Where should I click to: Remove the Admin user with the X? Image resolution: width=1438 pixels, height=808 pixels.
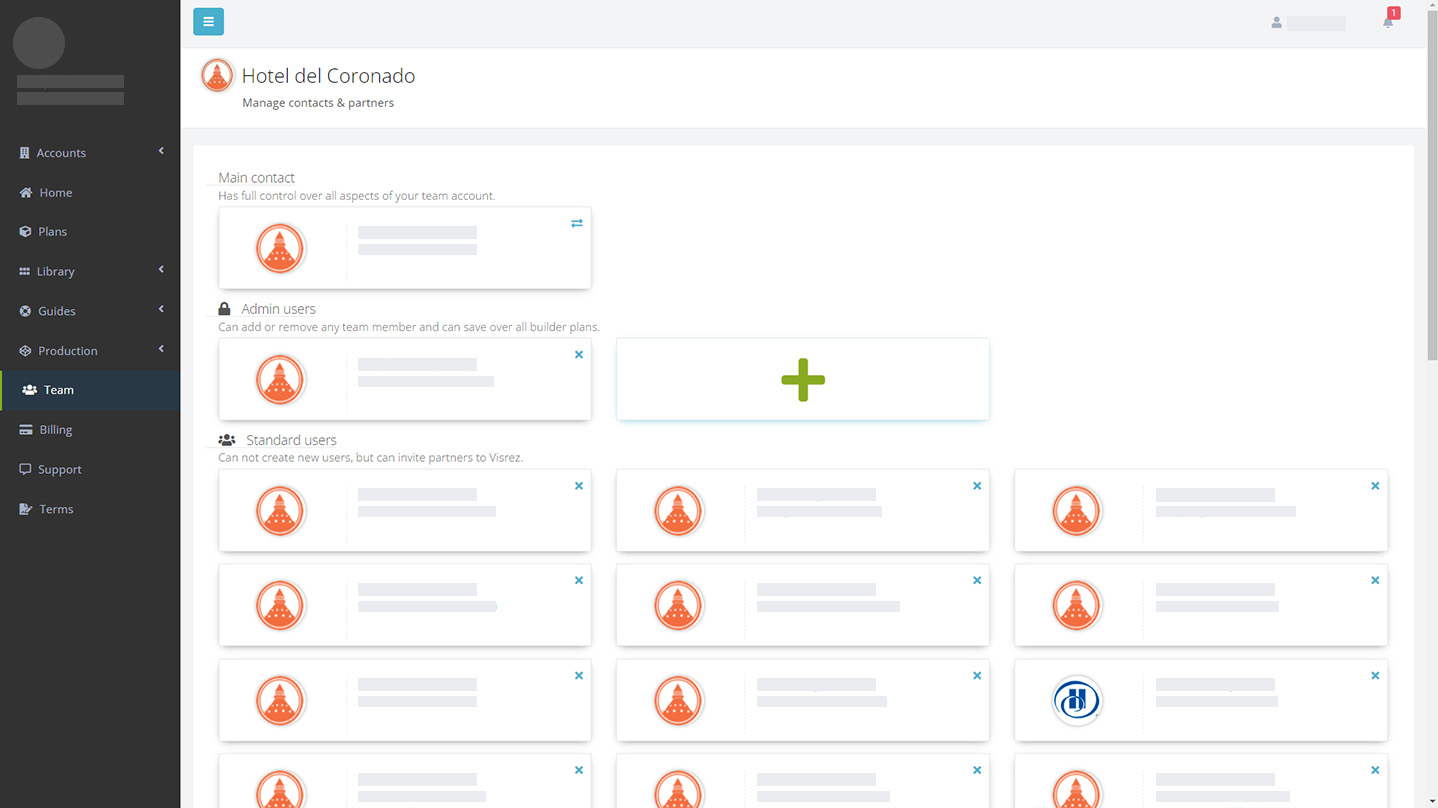(579, 354)
